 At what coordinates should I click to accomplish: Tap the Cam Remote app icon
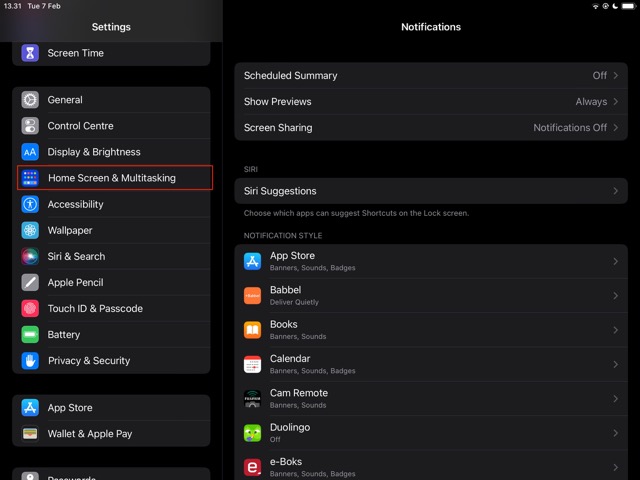(x=252, y=399)
